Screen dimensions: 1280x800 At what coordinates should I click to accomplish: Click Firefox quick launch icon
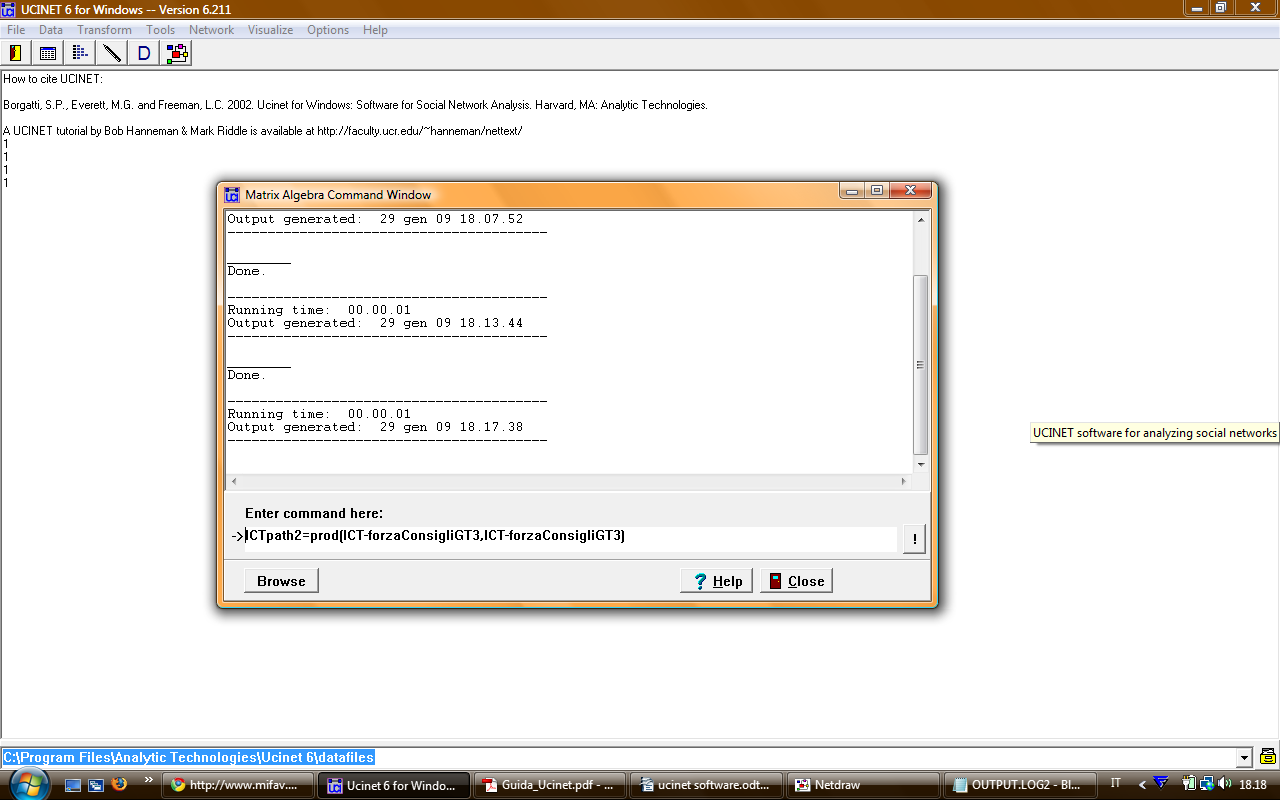point(120,784)
